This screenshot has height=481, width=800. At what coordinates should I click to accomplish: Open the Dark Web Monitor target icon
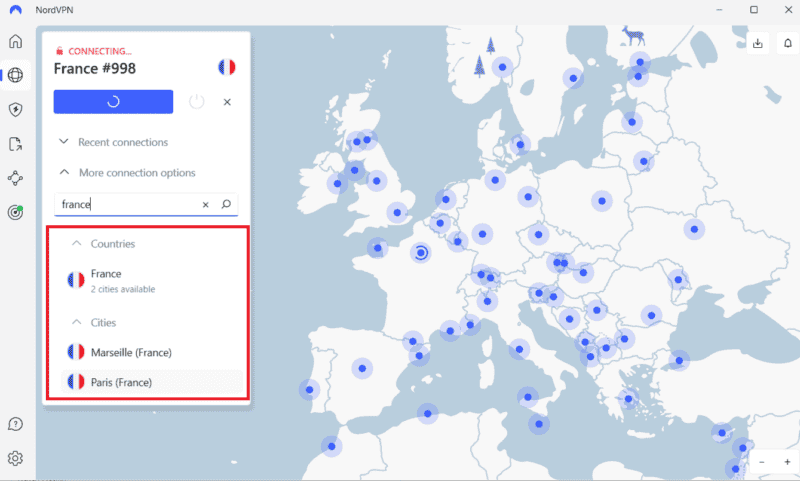pyautogui.click(x=15, y=212)
